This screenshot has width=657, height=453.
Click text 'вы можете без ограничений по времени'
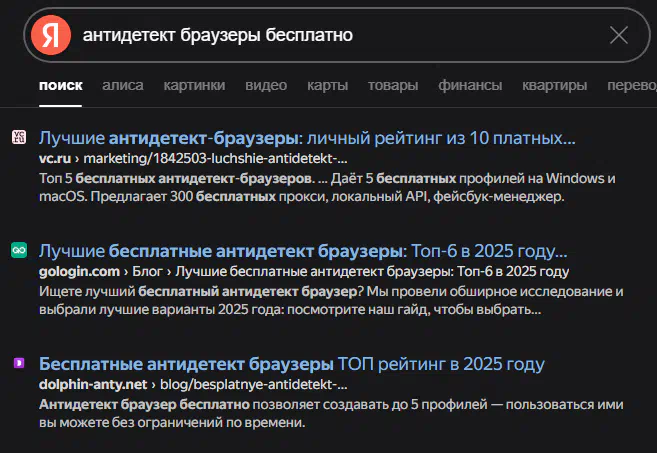[x=172, y=423]
